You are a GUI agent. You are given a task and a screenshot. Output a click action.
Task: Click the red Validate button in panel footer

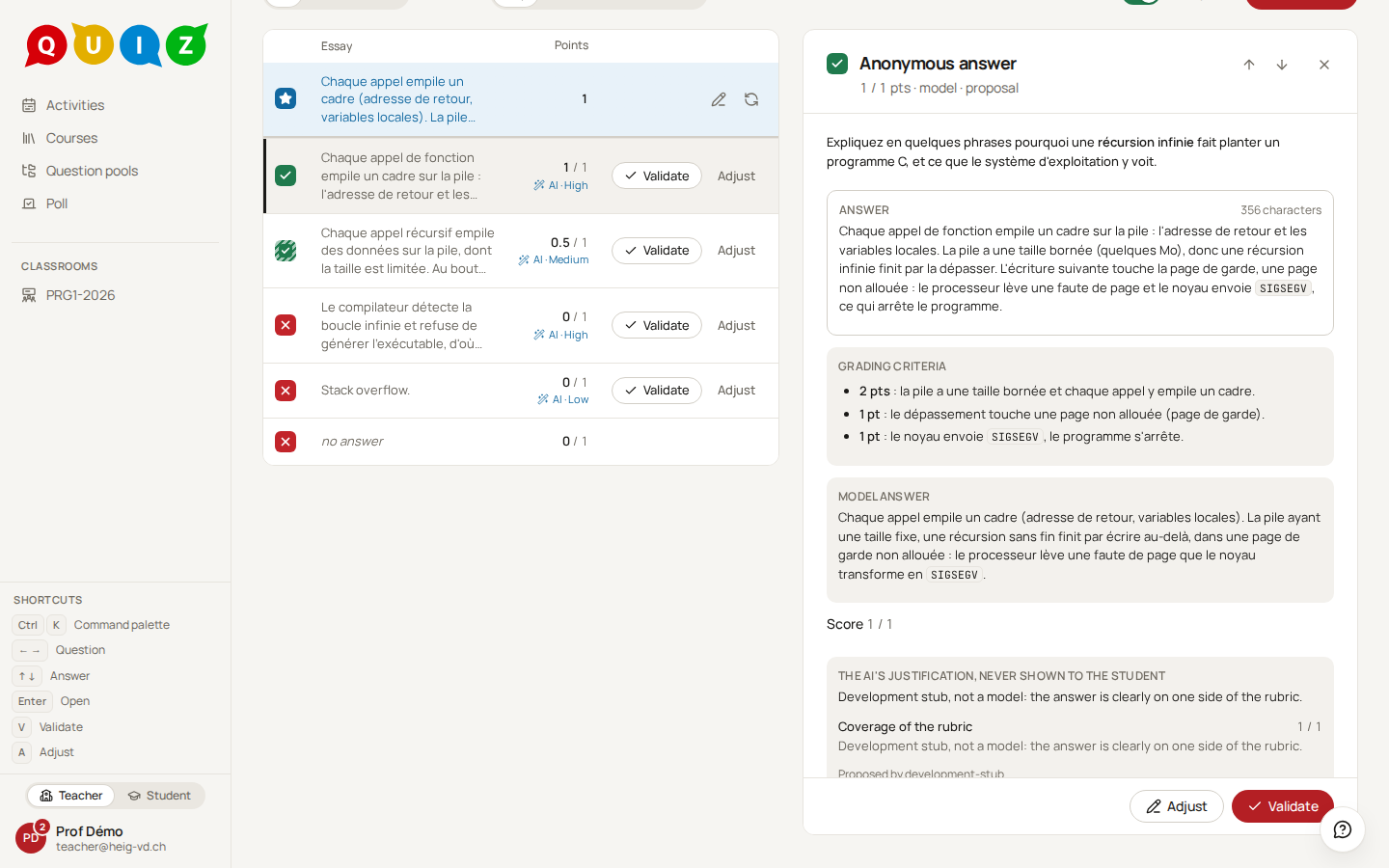1283,806
